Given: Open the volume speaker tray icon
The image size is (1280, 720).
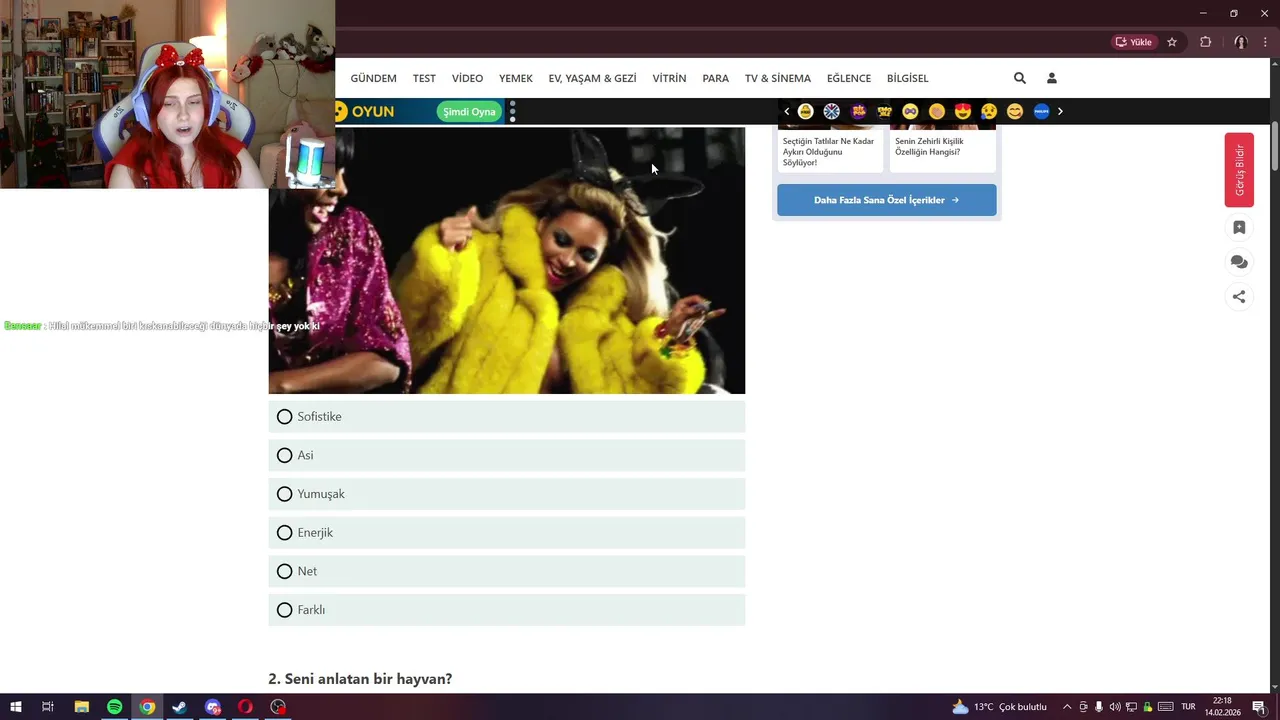Looking at the screenshot, I should [x=1115, y=707].
